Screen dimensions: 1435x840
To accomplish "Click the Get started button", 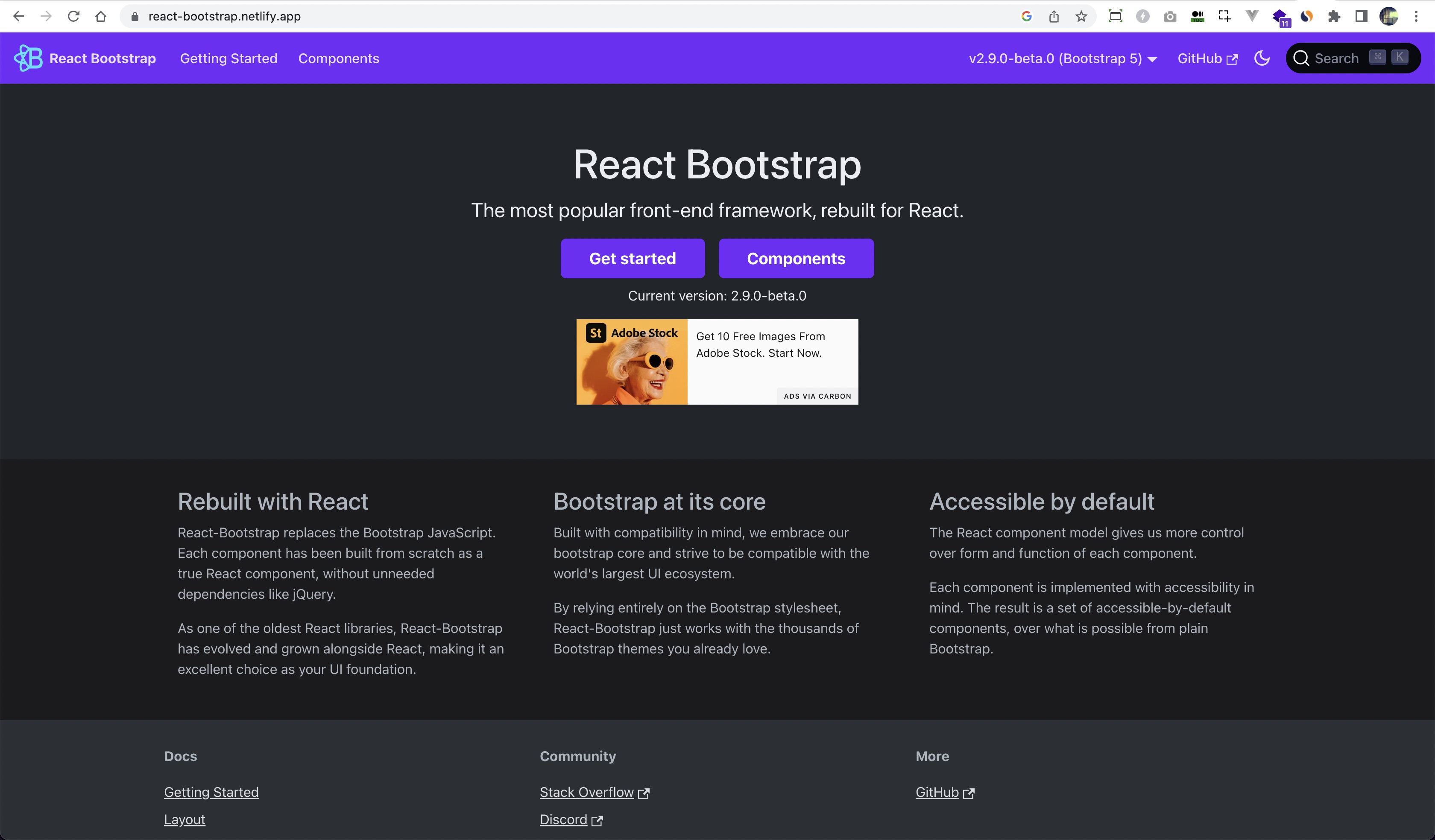I will pos(633,258).
